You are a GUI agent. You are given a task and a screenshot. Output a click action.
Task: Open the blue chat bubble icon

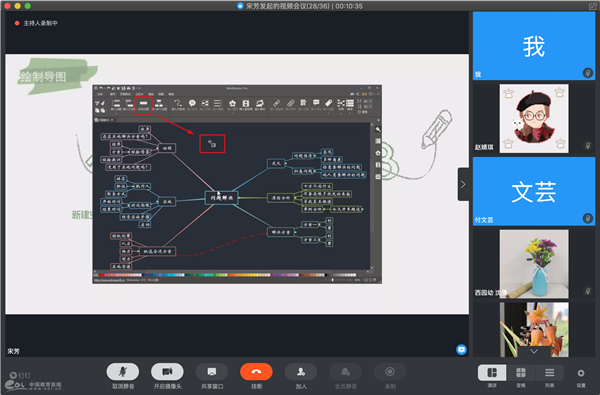(461, 349)
